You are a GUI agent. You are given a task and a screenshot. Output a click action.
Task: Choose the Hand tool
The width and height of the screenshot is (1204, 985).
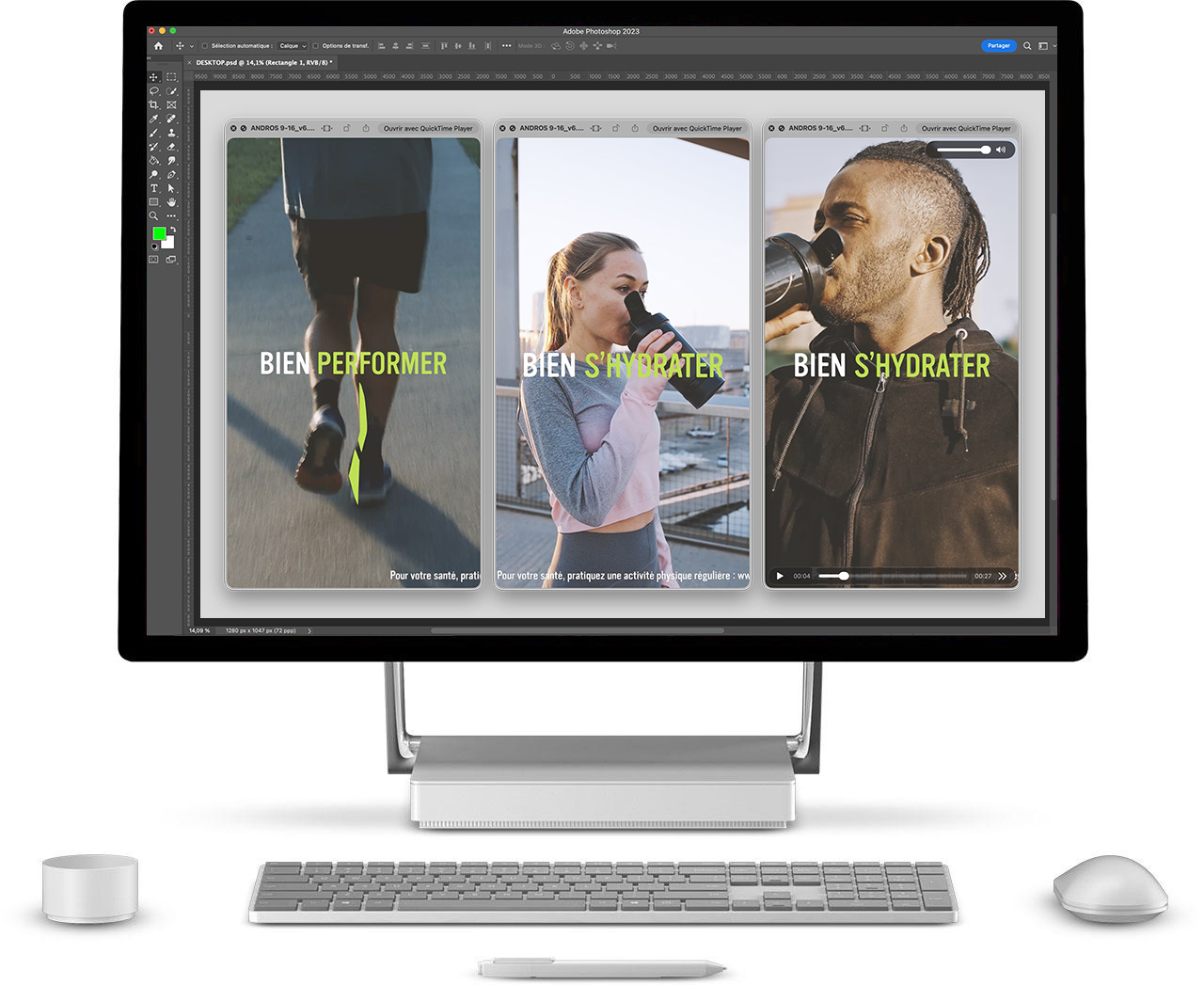pos(171,201)
